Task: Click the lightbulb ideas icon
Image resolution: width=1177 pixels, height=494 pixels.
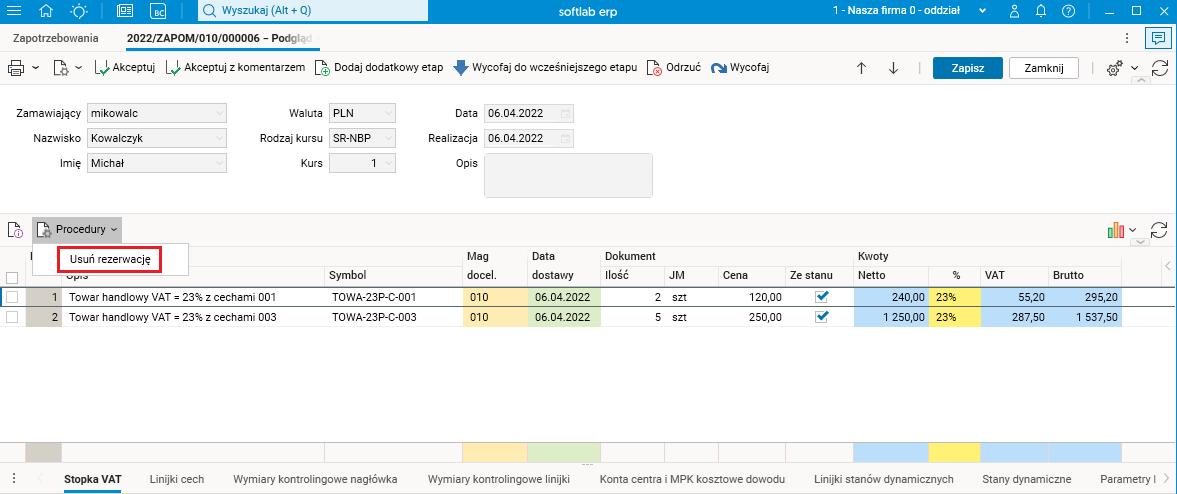Action: coord(79,11)
